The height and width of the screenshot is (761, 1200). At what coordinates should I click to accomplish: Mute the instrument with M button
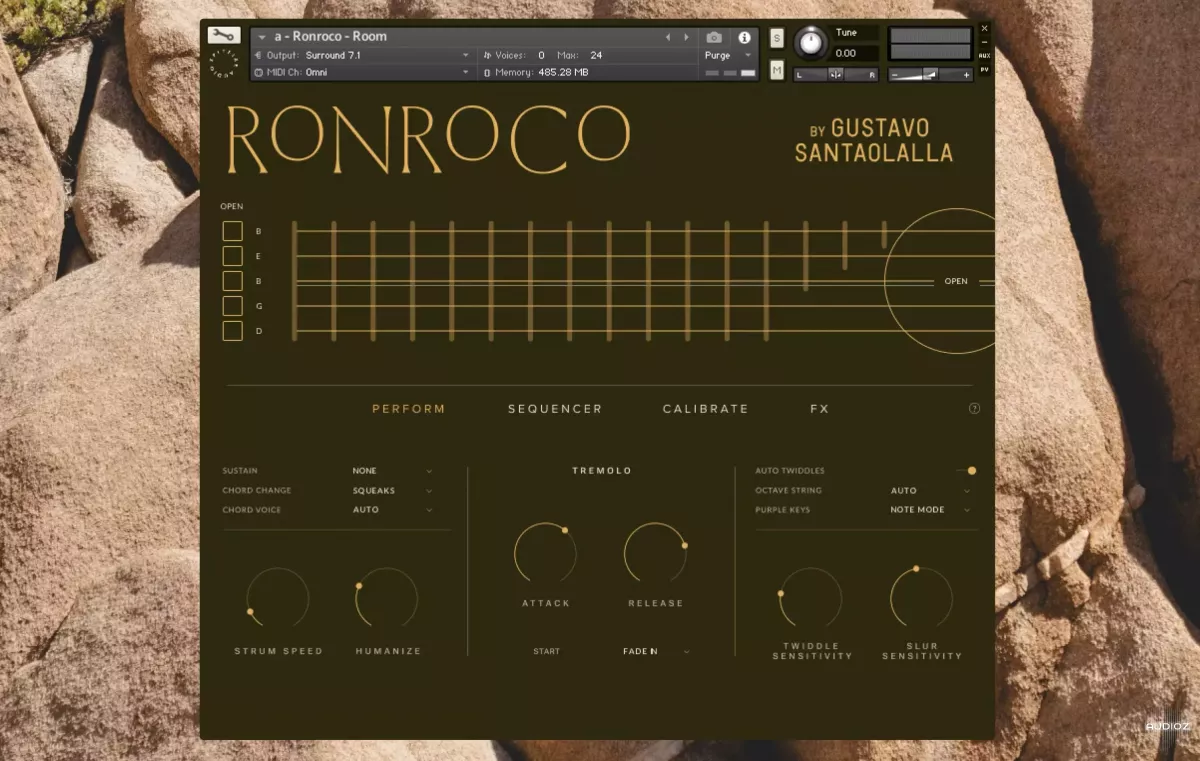pos(777,70)
